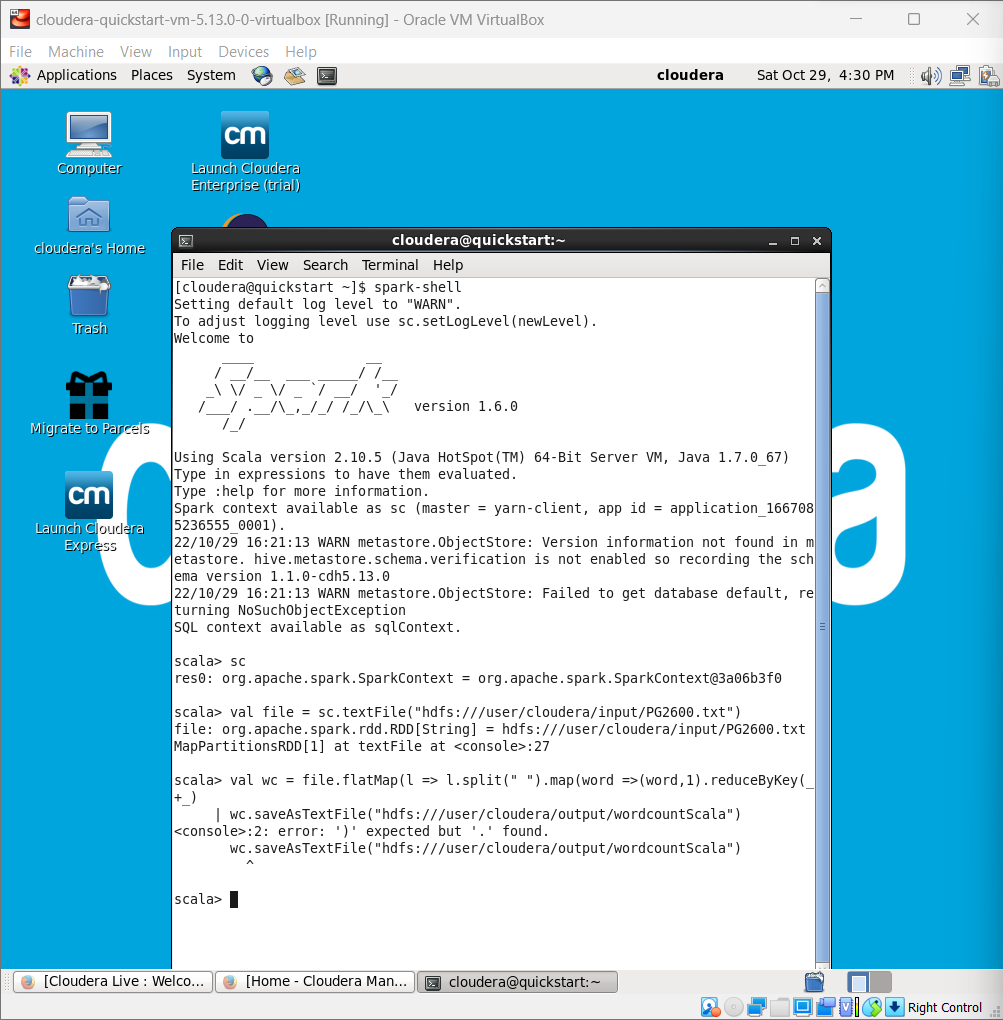1003x1020 pixels.
Task: Click terminal scrollbar up arrow
Action: (822, 286)
